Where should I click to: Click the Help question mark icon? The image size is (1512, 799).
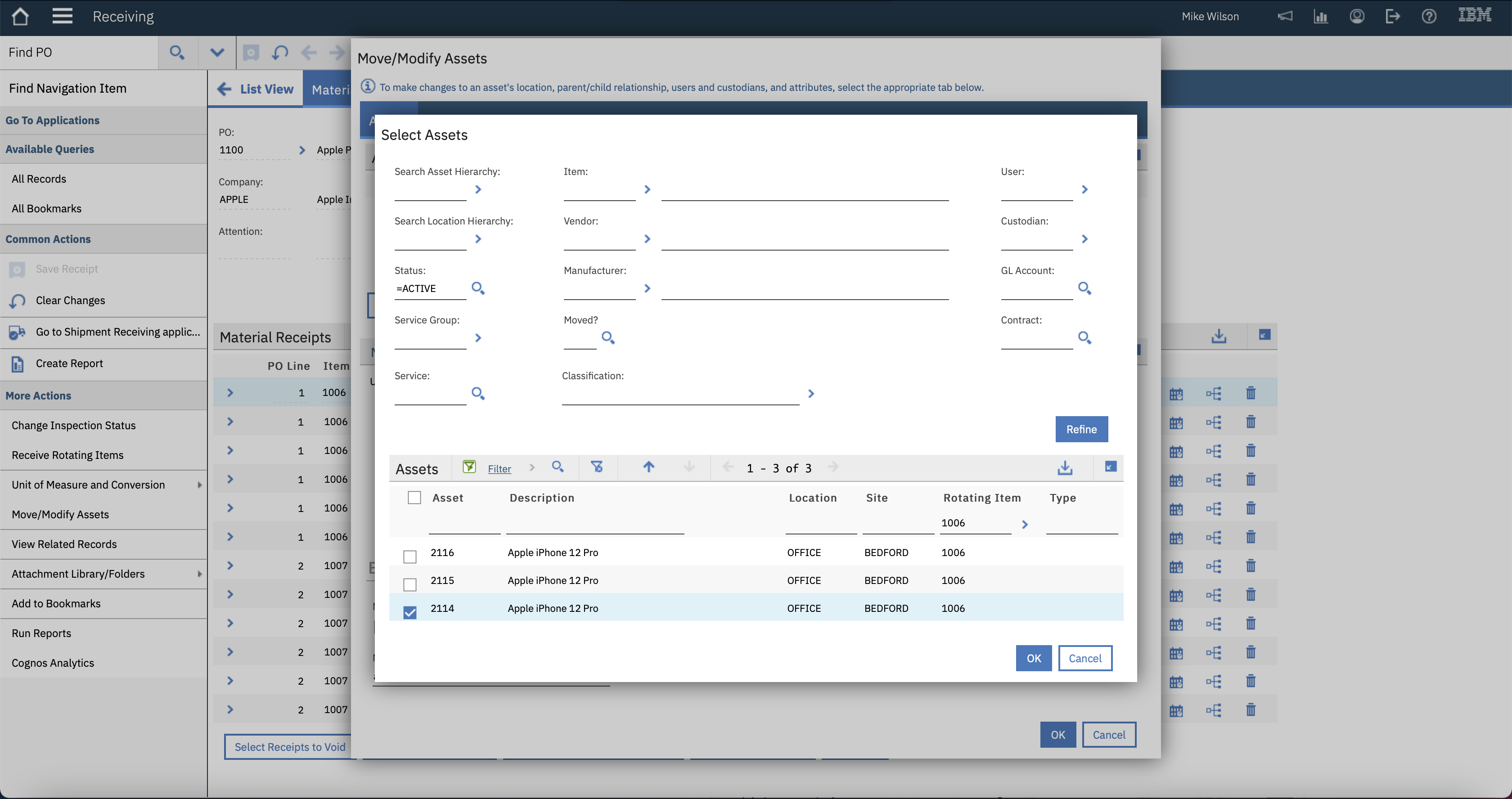tap(1429, 17)
